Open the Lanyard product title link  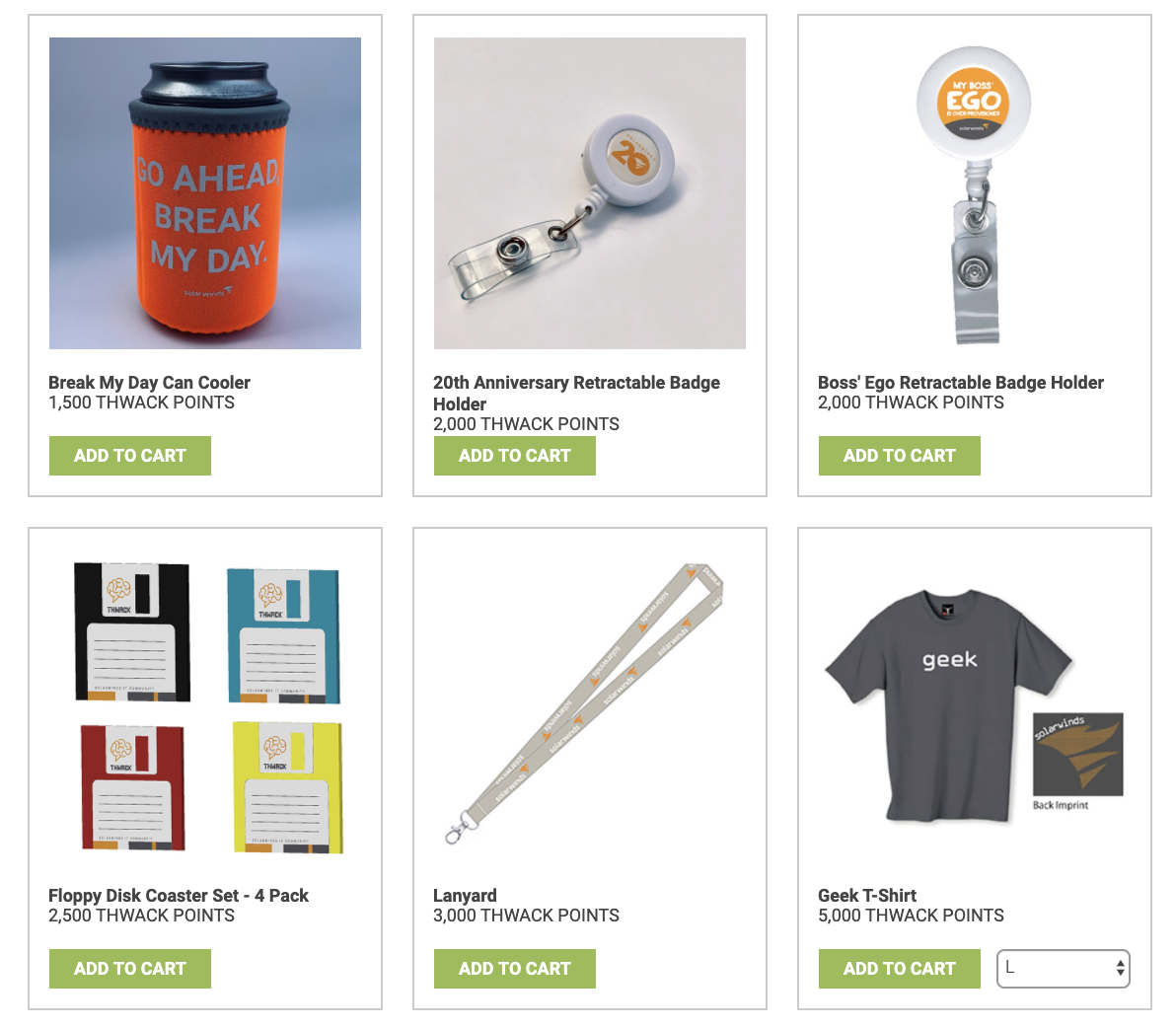click(465, 895)
